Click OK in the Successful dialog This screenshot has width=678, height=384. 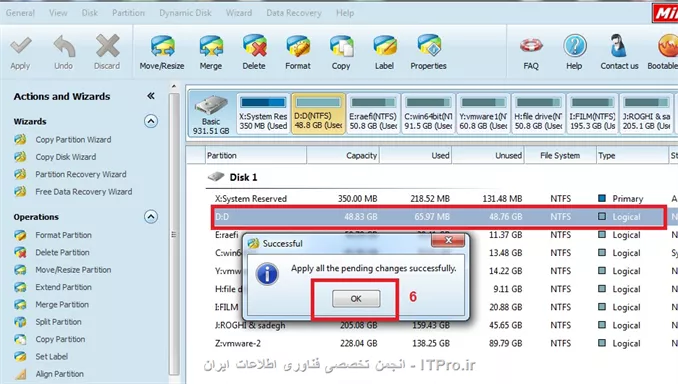click(356, 298)
